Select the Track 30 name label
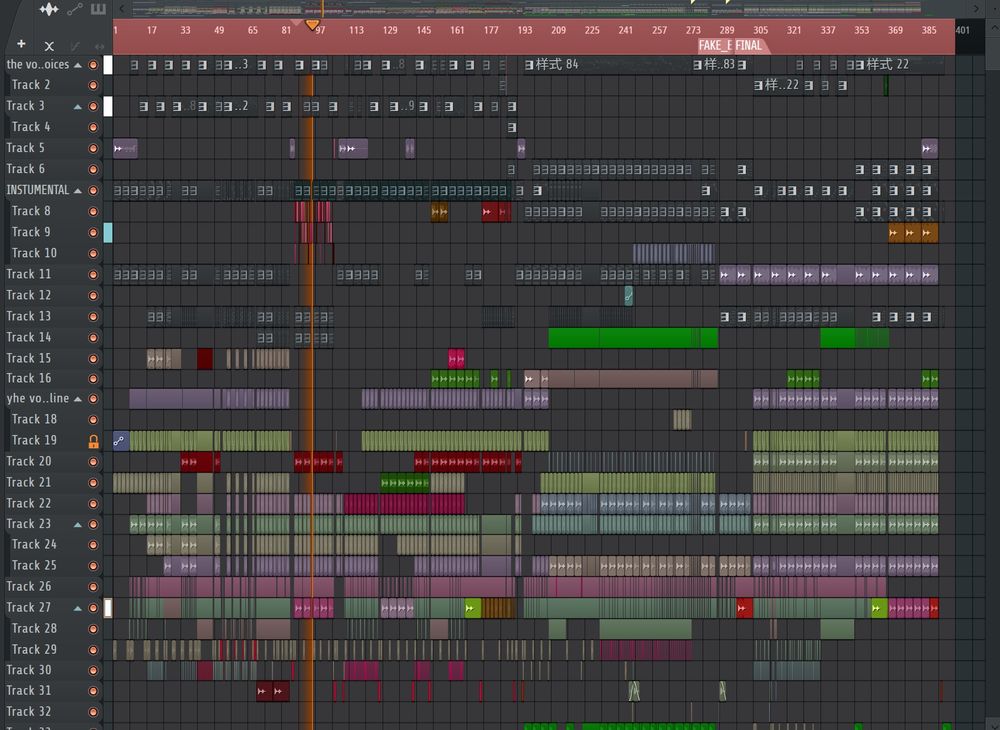The height and width of the screenshot is (730, 1000). (29, 670)
